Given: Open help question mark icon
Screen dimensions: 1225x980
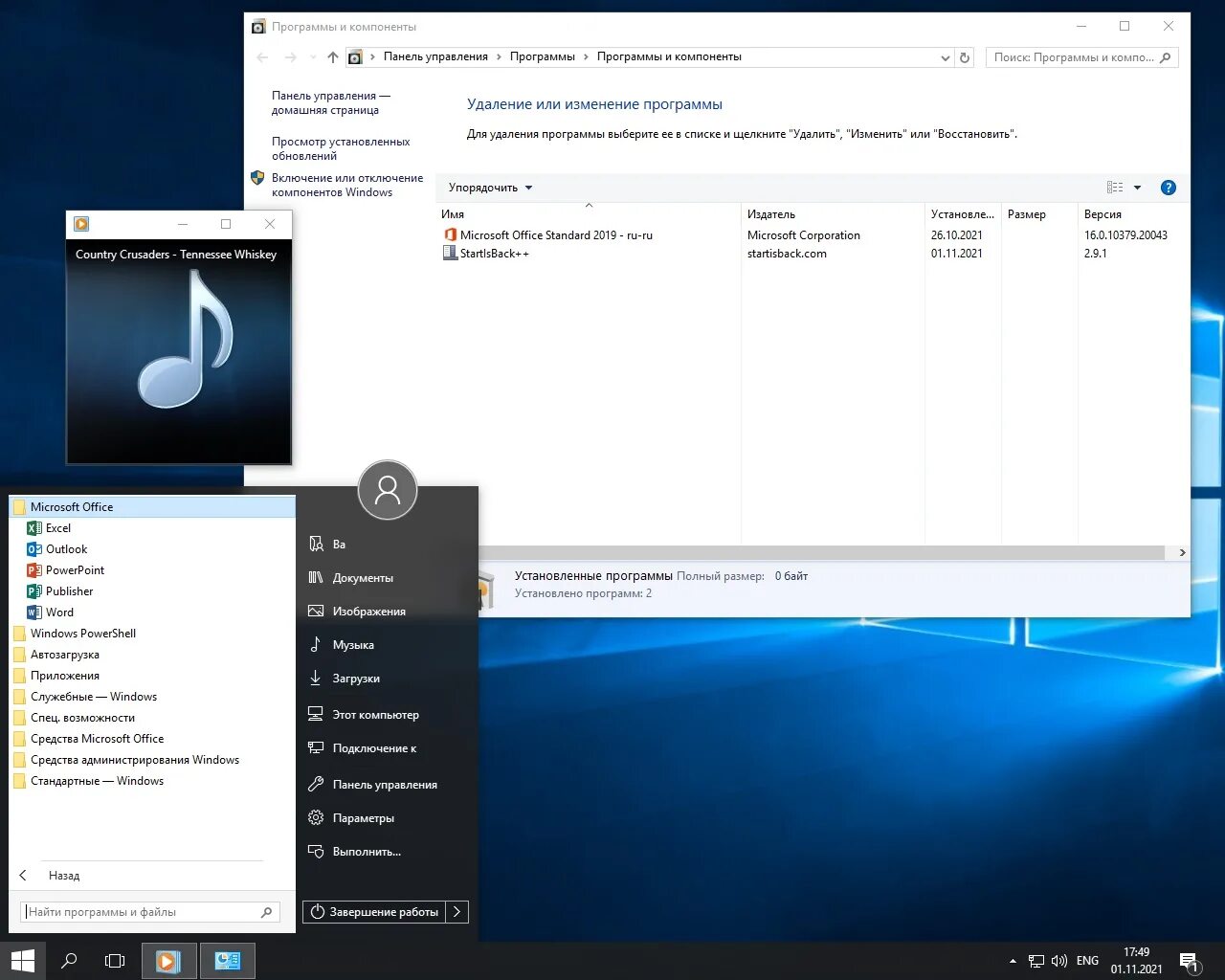Looking at the screenshot, I should (x=1169, y=188).
